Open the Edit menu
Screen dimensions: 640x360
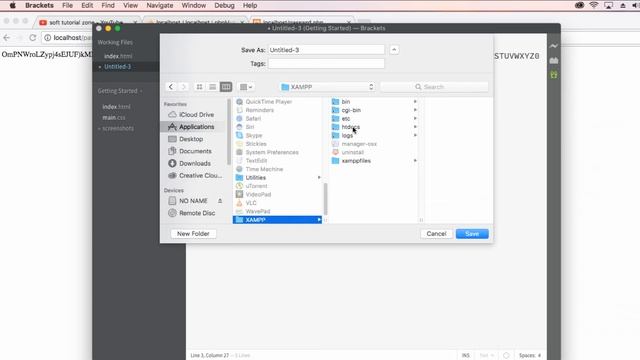click(x=87, y=5)
